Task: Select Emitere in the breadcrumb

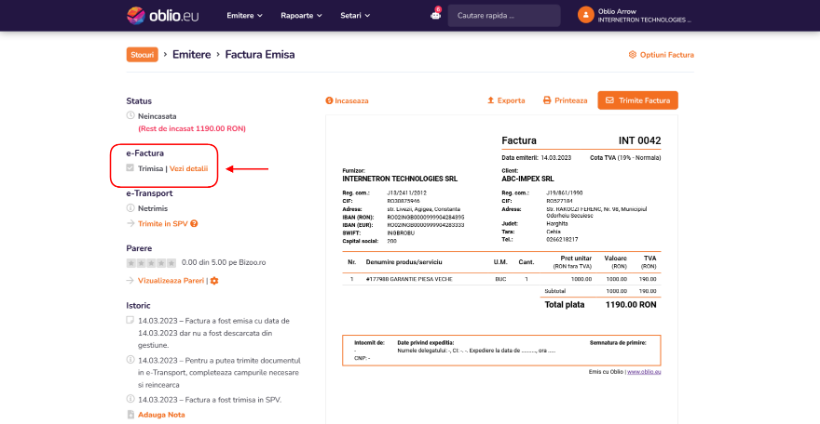Action: 191,54
